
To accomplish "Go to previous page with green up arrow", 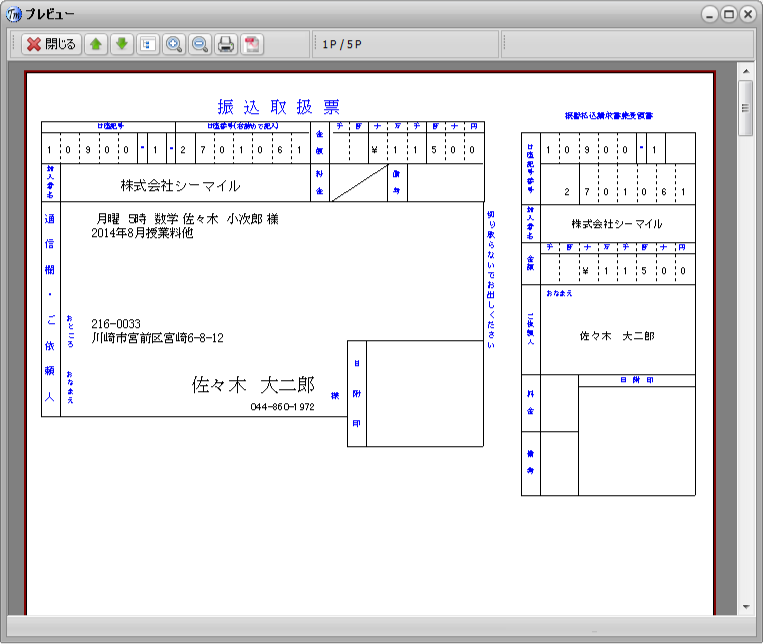I will coord(96,44).
